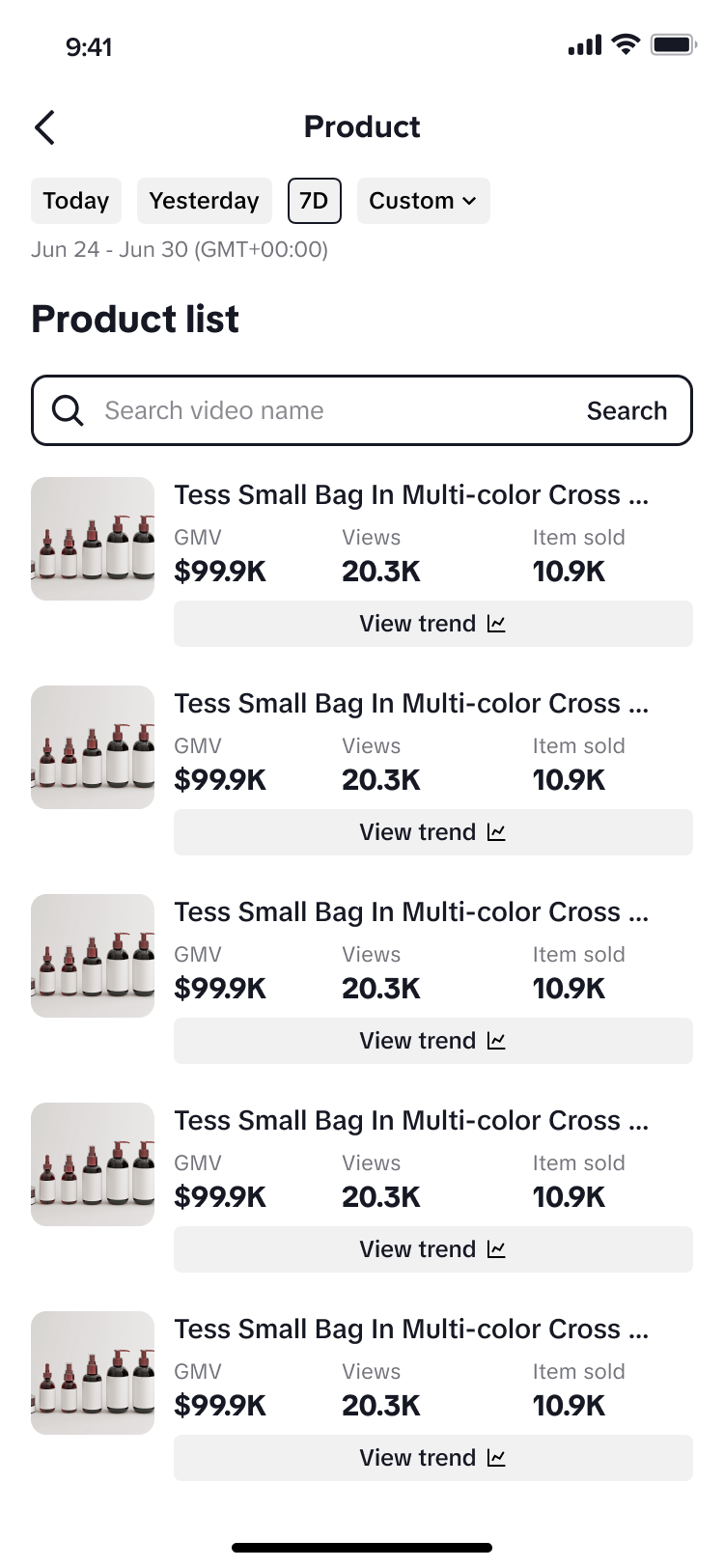The width and height of the screenshot is (724, 1568).
Task: Open the third product thumbnail
Action: [93, 956]
